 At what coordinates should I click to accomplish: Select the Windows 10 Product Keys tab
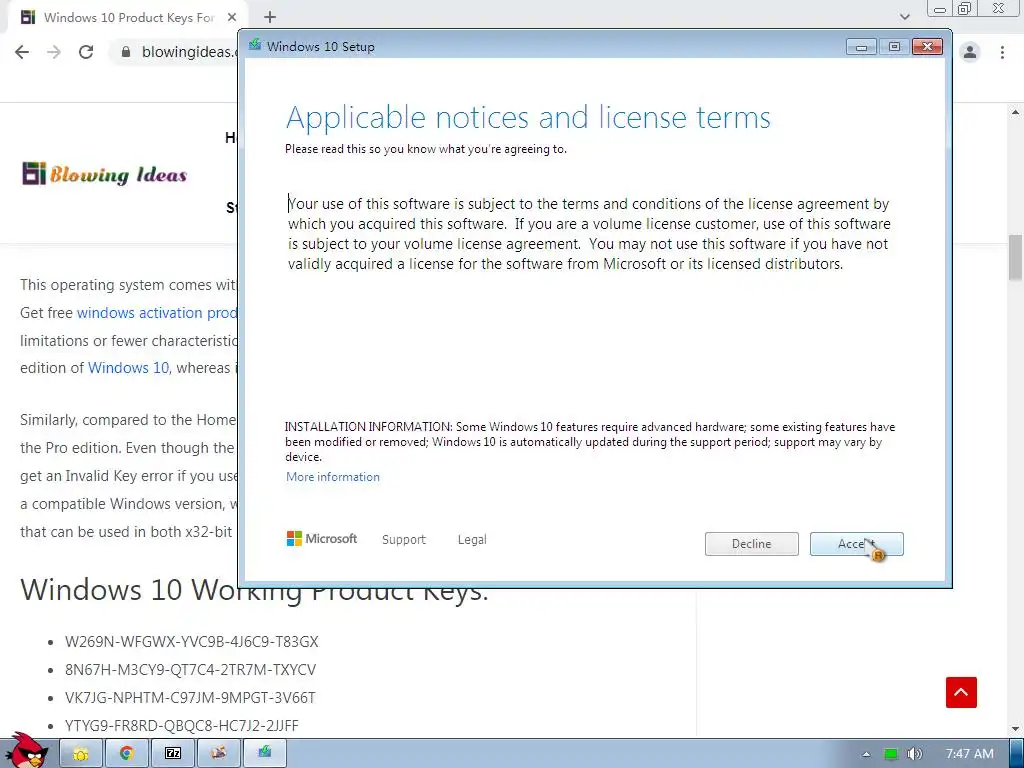point(126,18)
